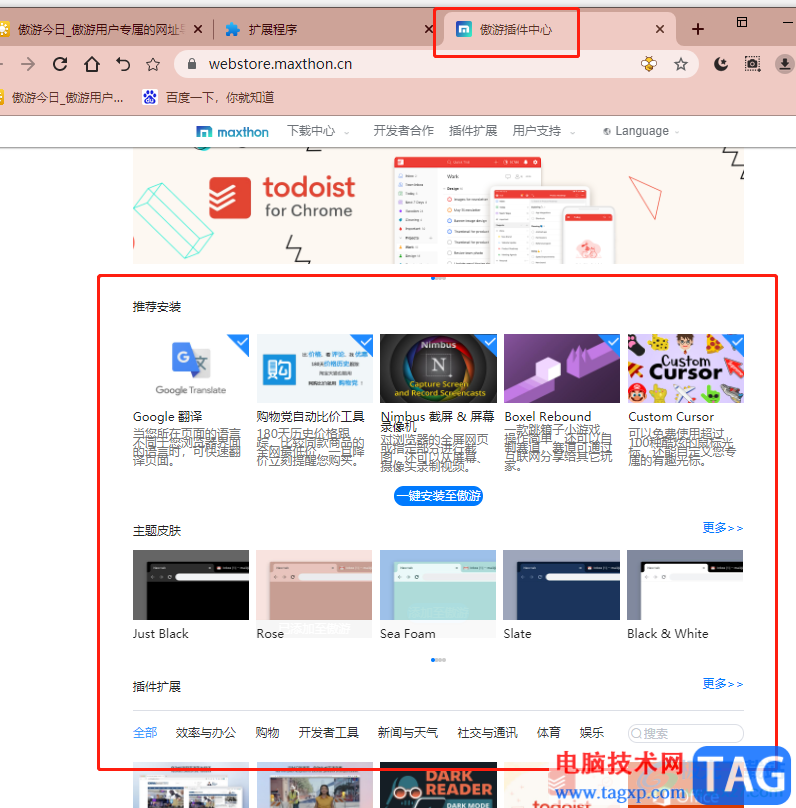Toggle night mode moon icon
796x808 pixels.
pos(721,64)
